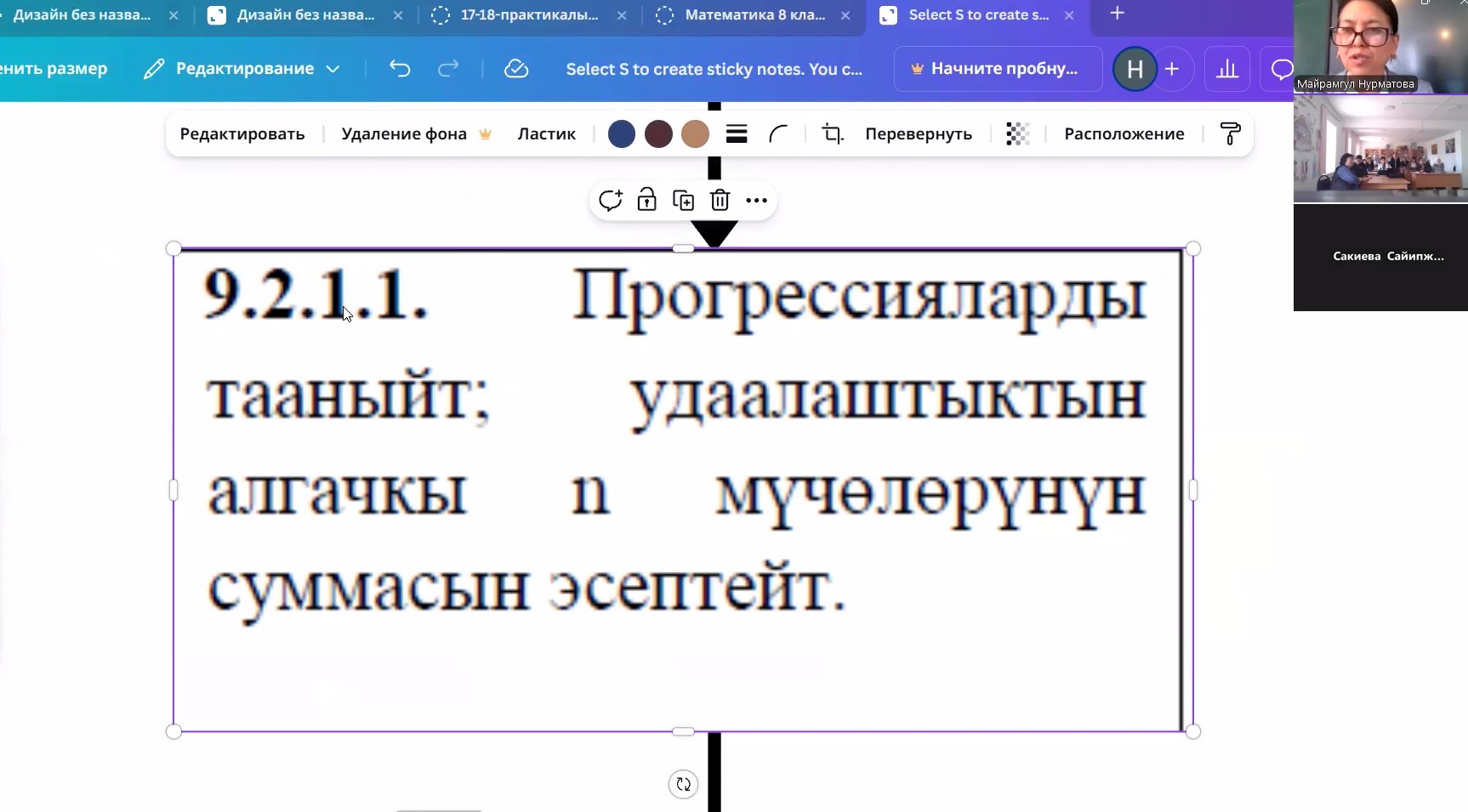Viewport: 1468px width, 812px height.
Task: Switch to the Математика 8 кла... tab
Action: tap(754, 15)
